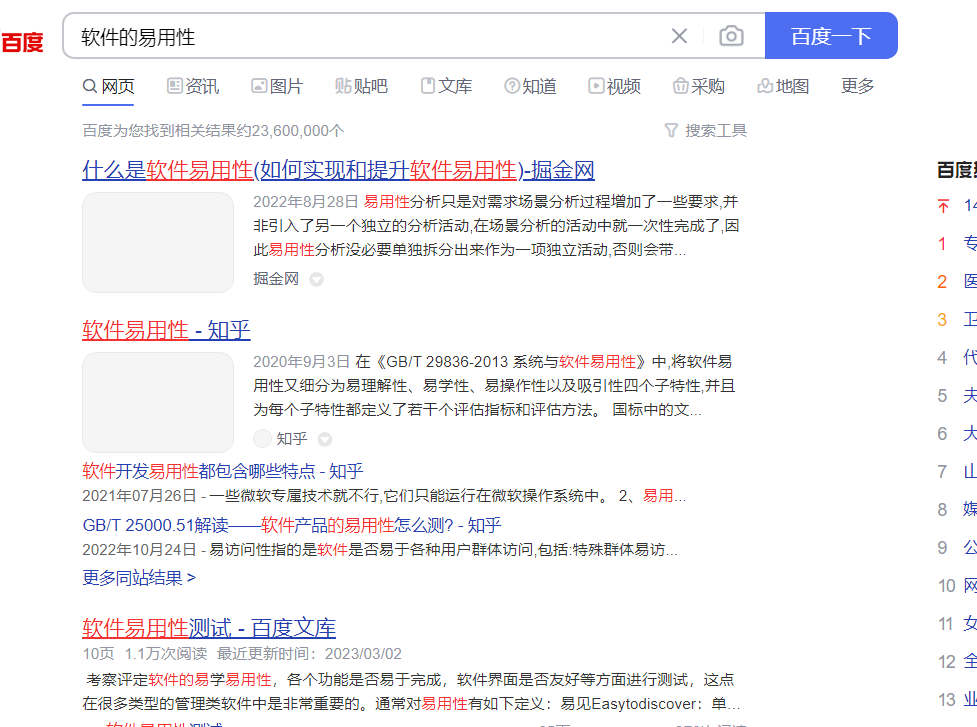977x727 pixels.
Task: Click the result count text 23,600,000个
Action: tap(298, 131)
